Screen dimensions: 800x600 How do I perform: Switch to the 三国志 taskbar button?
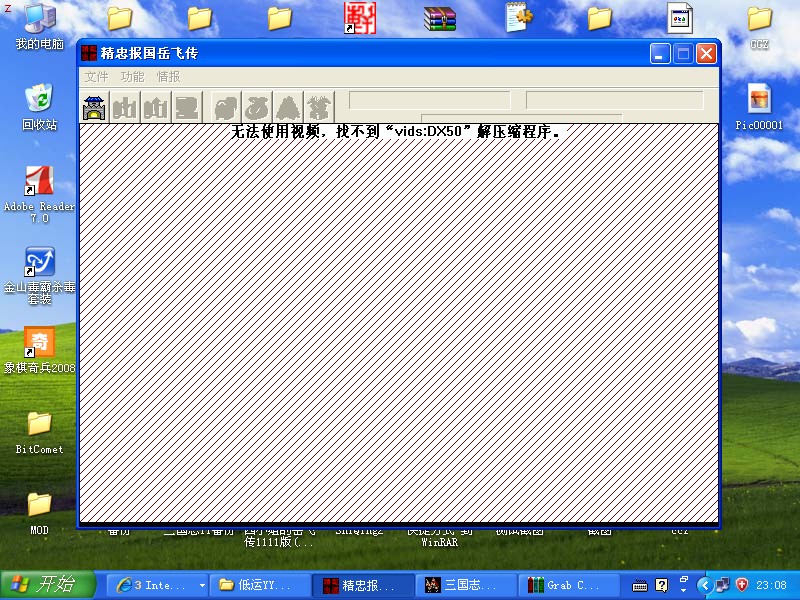[465, 585]
